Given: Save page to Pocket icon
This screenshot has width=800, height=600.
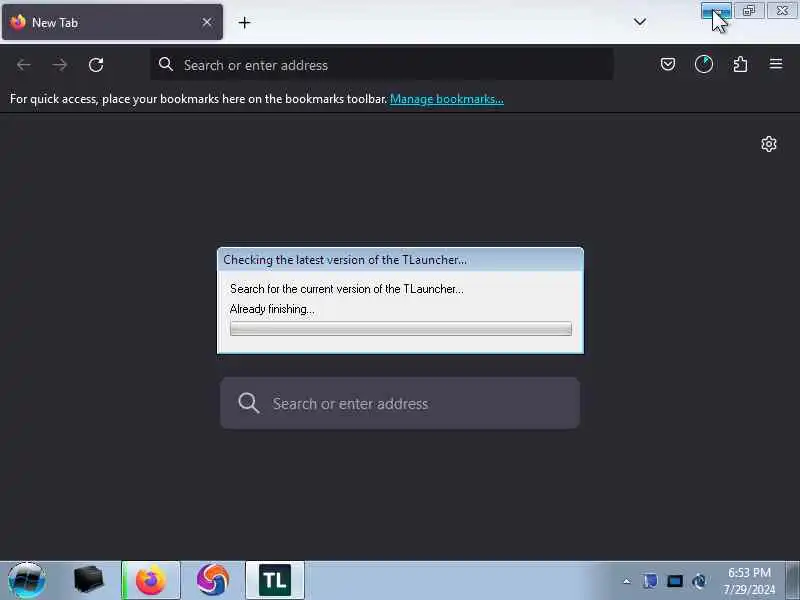Looking at the screenshot, I should (668, 64).
